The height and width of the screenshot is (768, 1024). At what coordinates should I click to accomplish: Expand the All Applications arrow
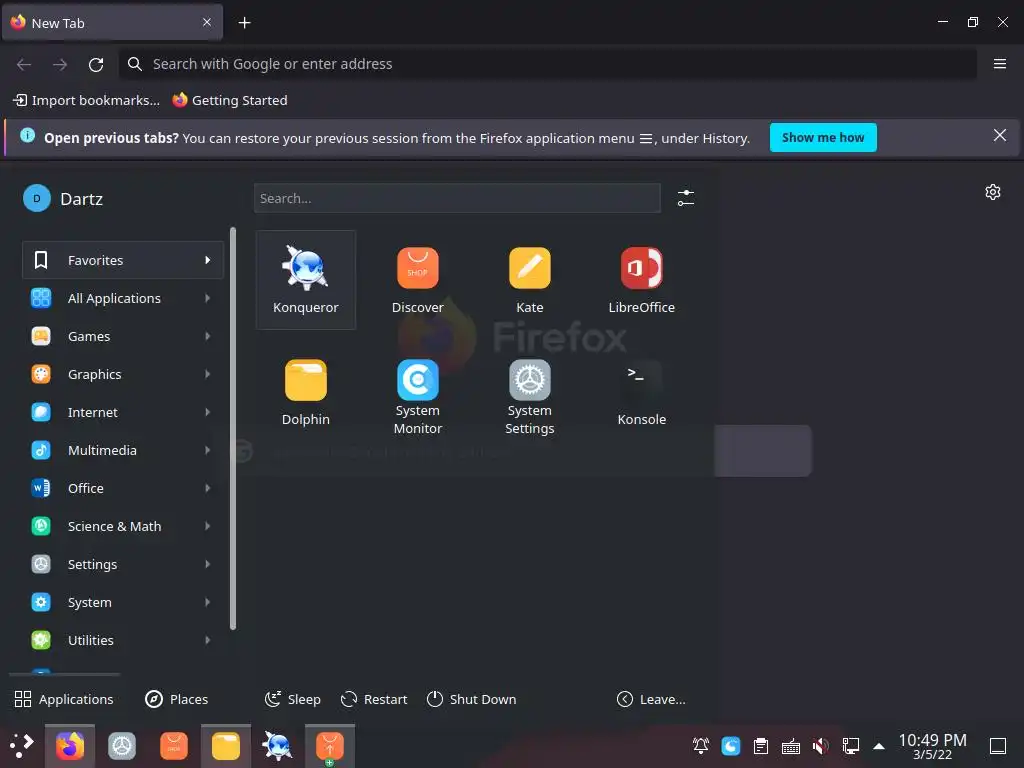(x=208, y=298)
